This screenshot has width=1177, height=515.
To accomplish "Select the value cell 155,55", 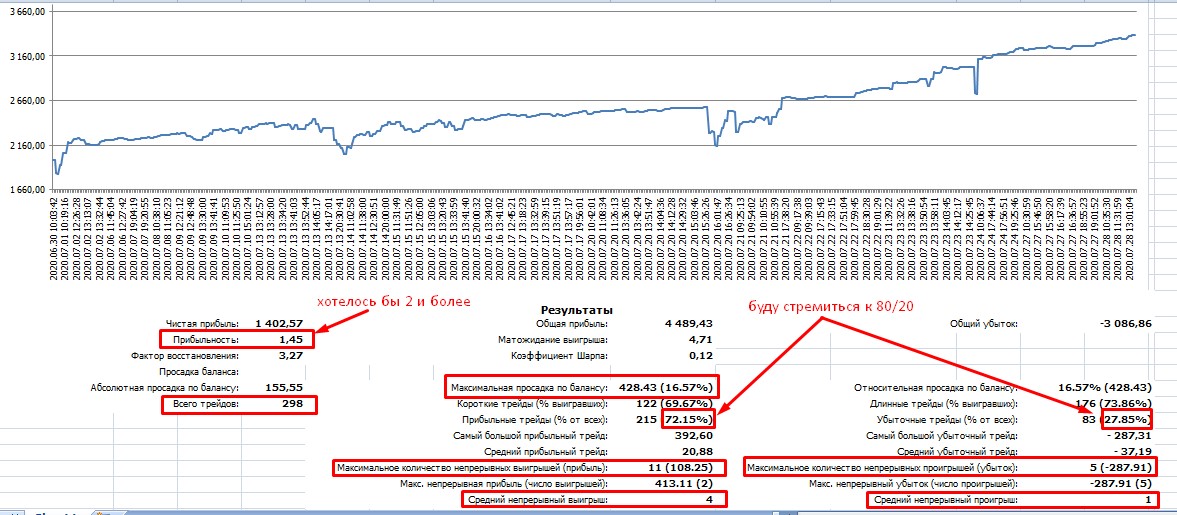I will coord(284,388).
